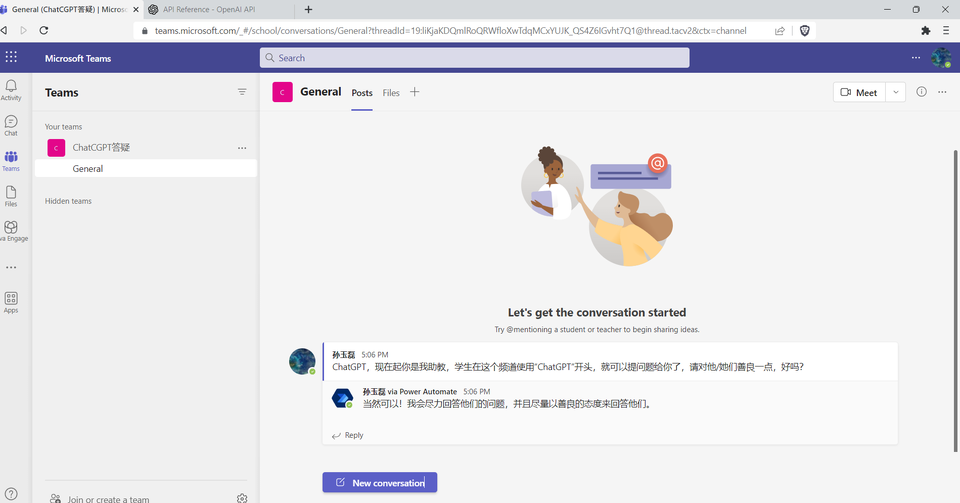Open Files in the left app rail
Screen dimensions: 960x503
(x=11, y=195)
